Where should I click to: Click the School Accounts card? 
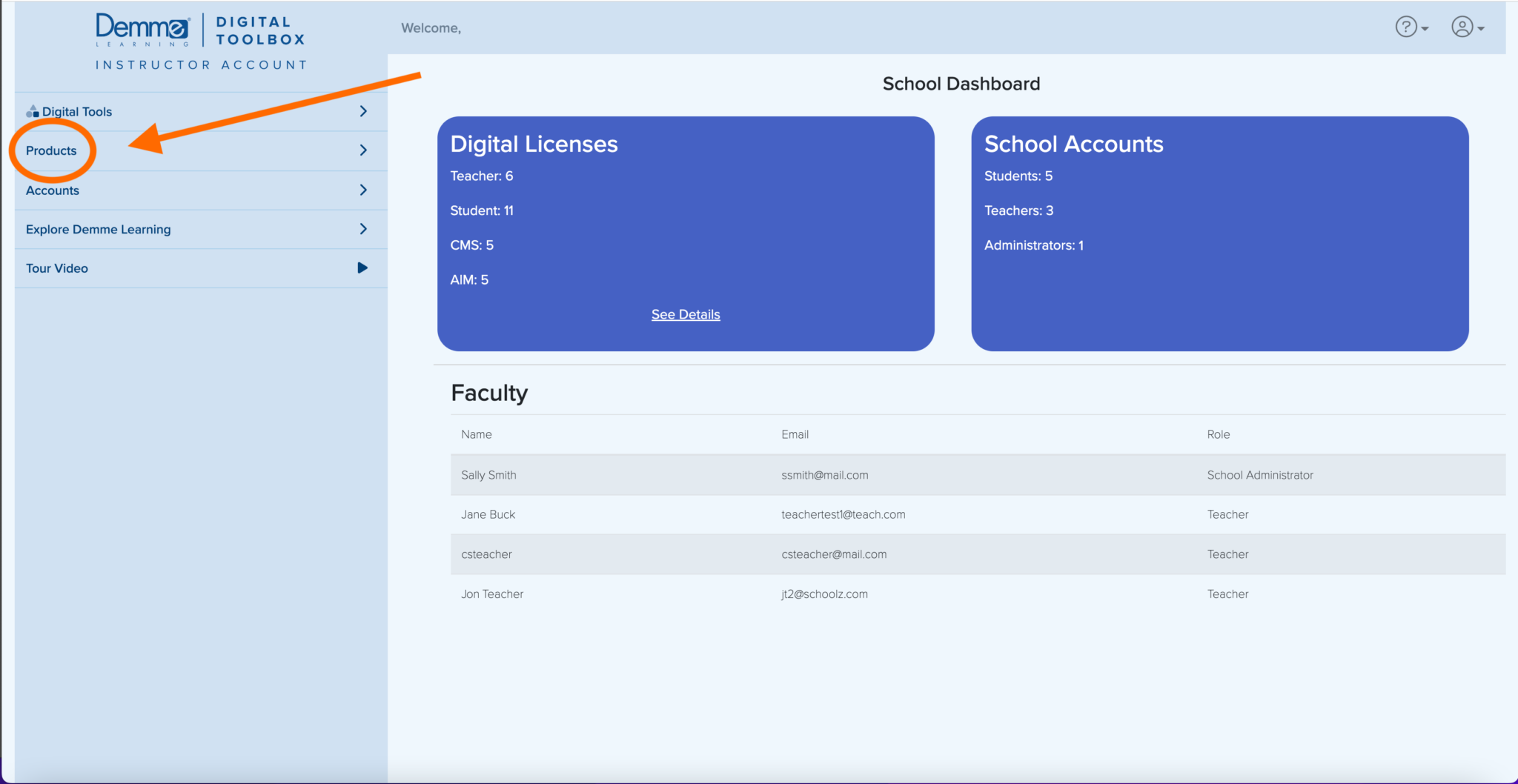pos(1219,232)
